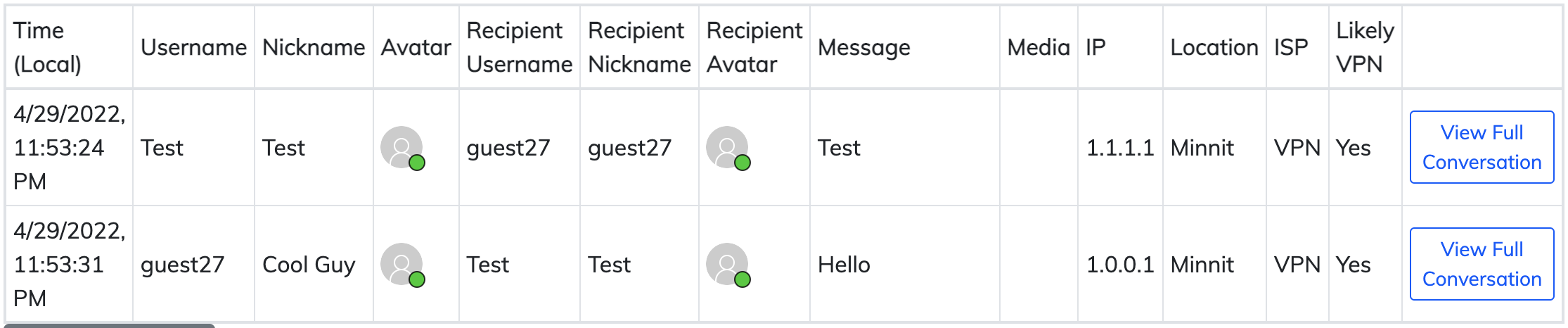Click the Recipient Username column header
The height and width of the screenshot is (328, 1568).
(519, 47)
